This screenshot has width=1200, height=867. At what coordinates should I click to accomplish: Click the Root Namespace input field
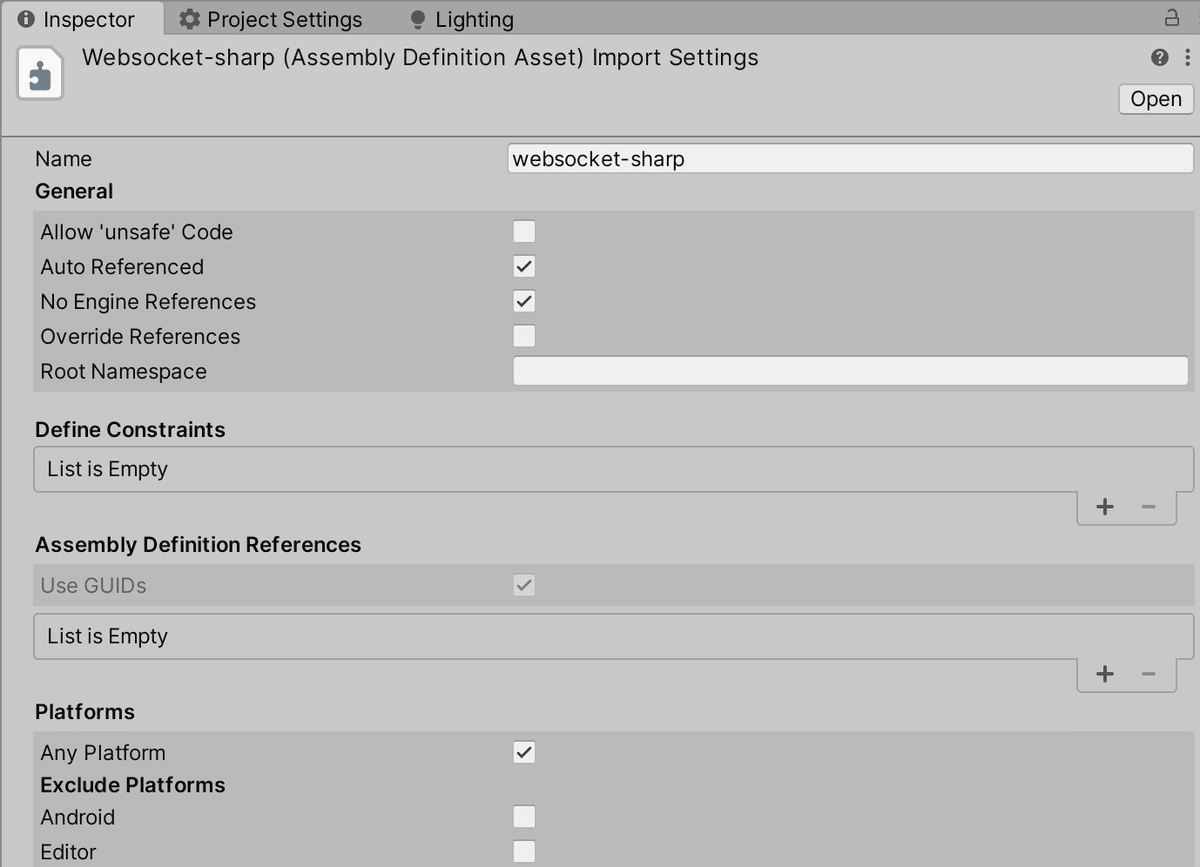[850, 371]
